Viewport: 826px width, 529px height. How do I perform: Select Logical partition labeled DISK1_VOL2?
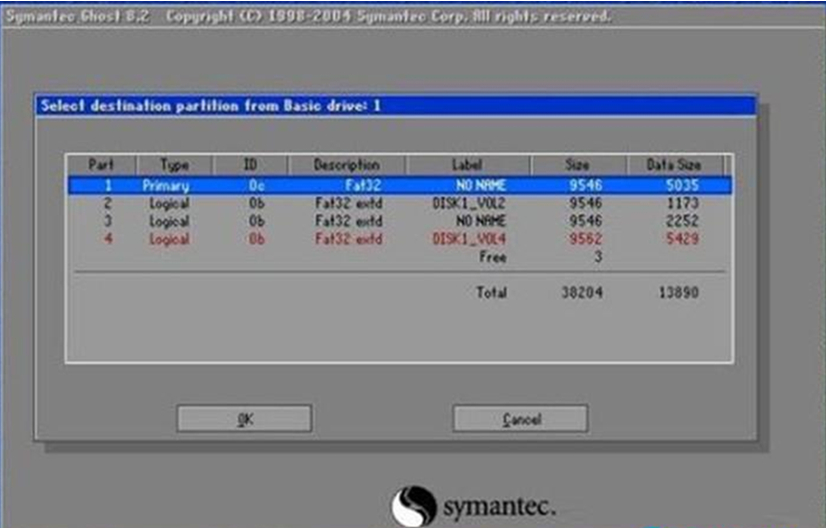[x=400, y=203]
